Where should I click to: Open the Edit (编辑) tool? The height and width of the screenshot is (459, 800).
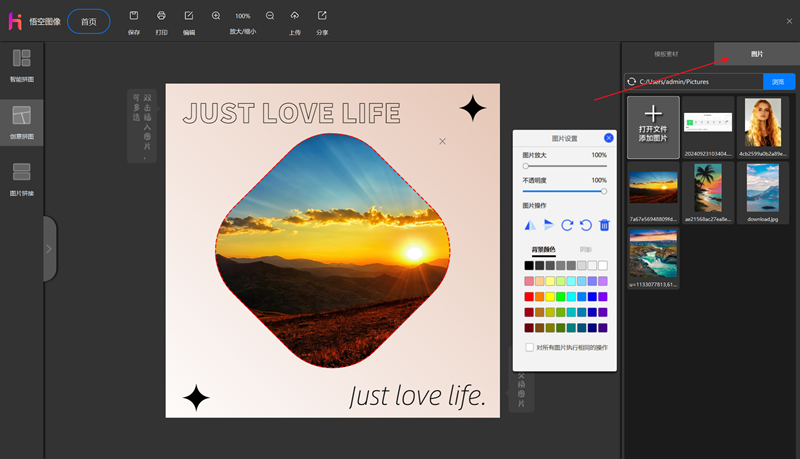(189, 16)
